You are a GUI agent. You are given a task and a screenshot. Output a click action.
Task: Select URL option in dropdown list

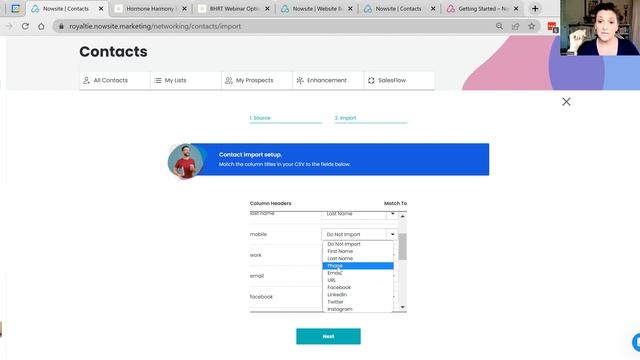(x=358, y=280)
